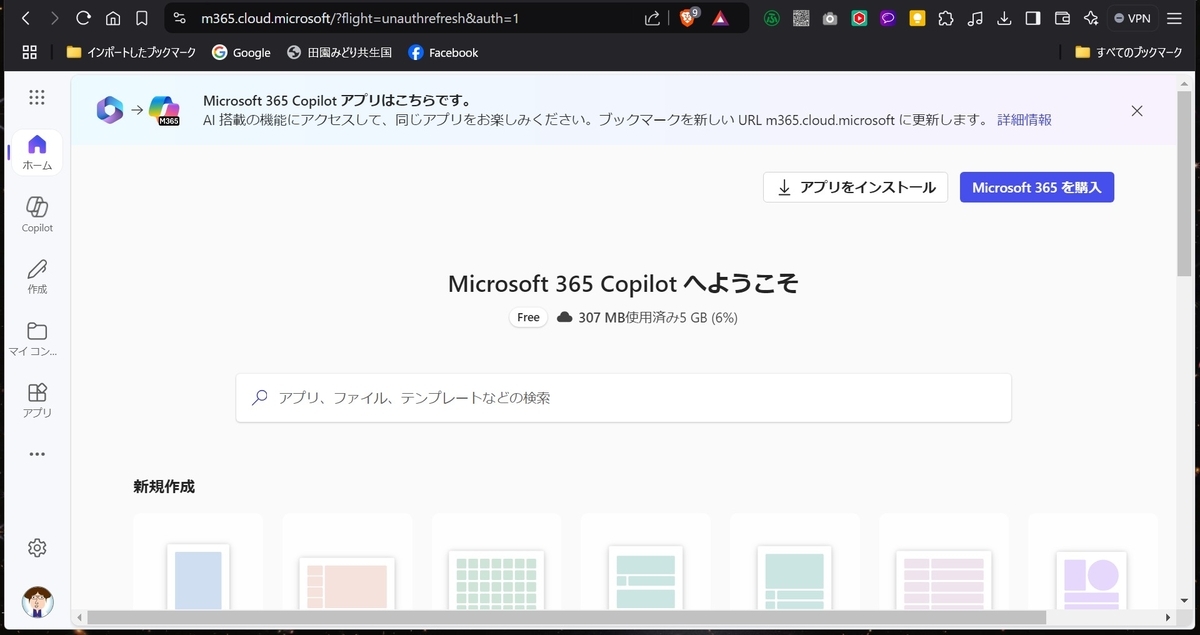Click アプリをインストール button
This screenshot has height=635, width=1200.
(855, 187)
